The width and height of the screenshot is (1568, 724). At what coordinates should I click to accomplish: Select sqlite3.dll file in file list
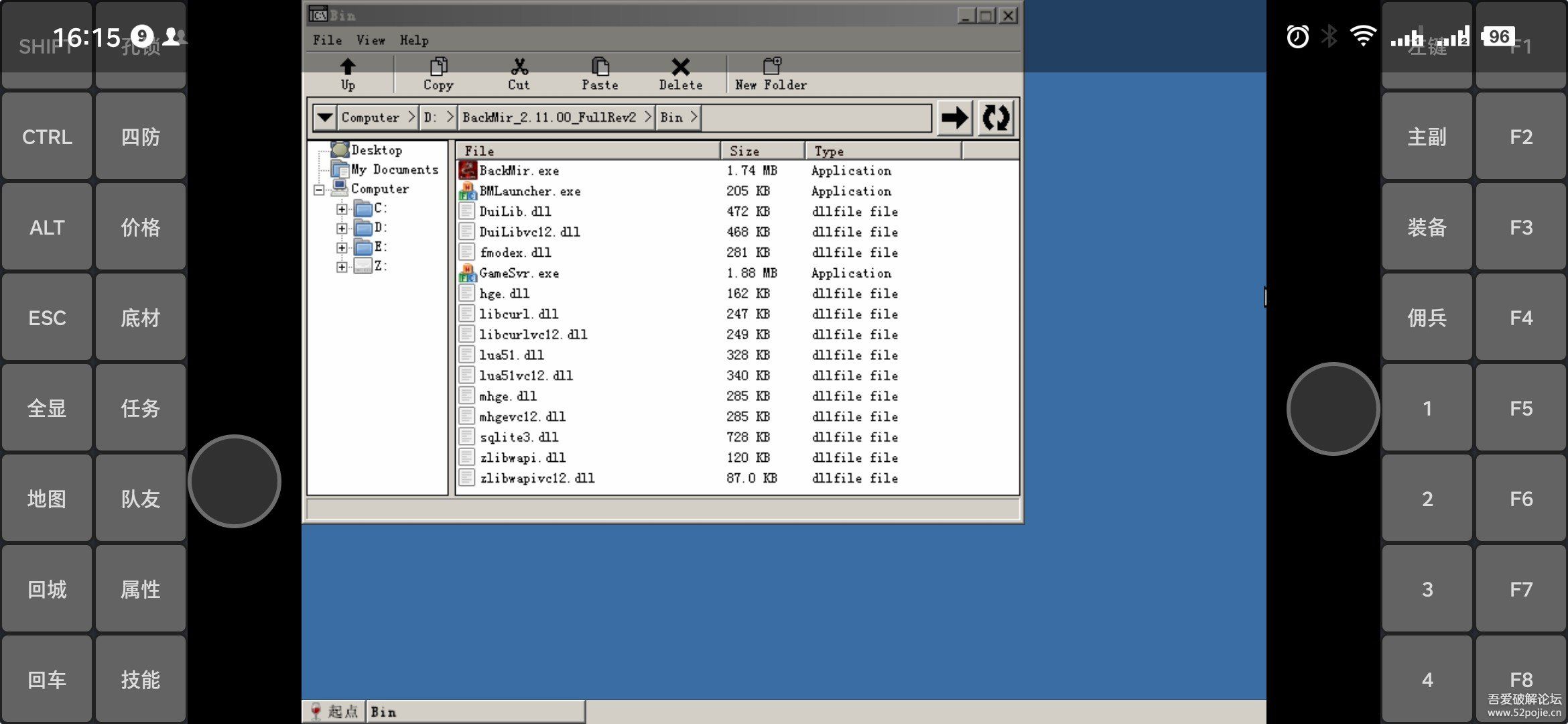pos(520,437)
